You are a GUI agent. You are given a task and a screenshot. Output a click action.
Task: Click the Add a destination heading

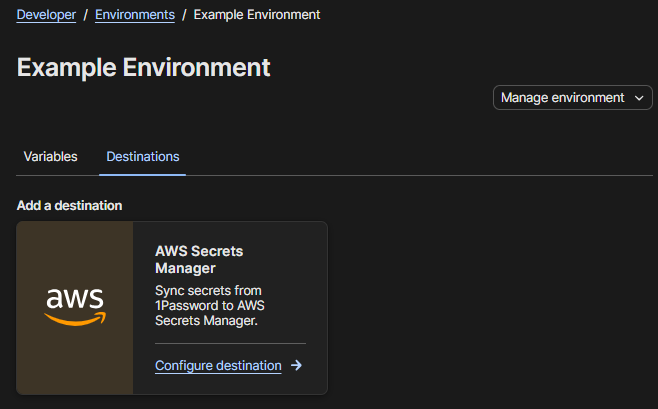point(69,205)
